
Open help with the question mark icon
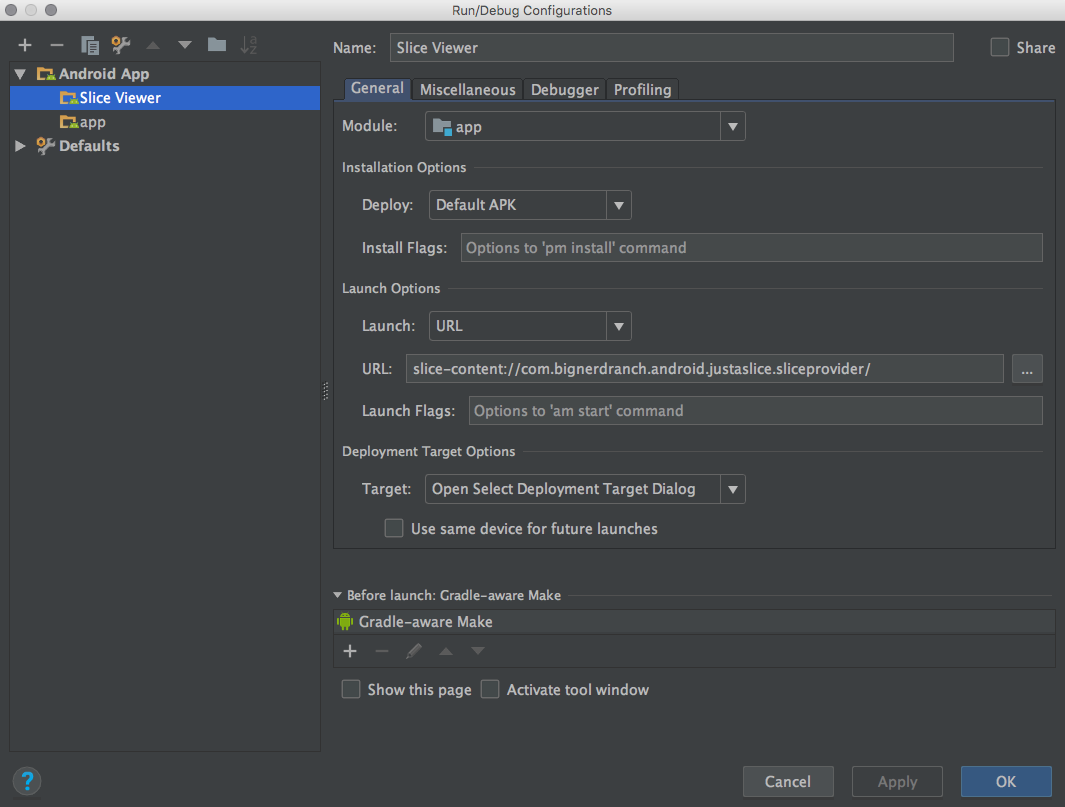coord(27,781)
